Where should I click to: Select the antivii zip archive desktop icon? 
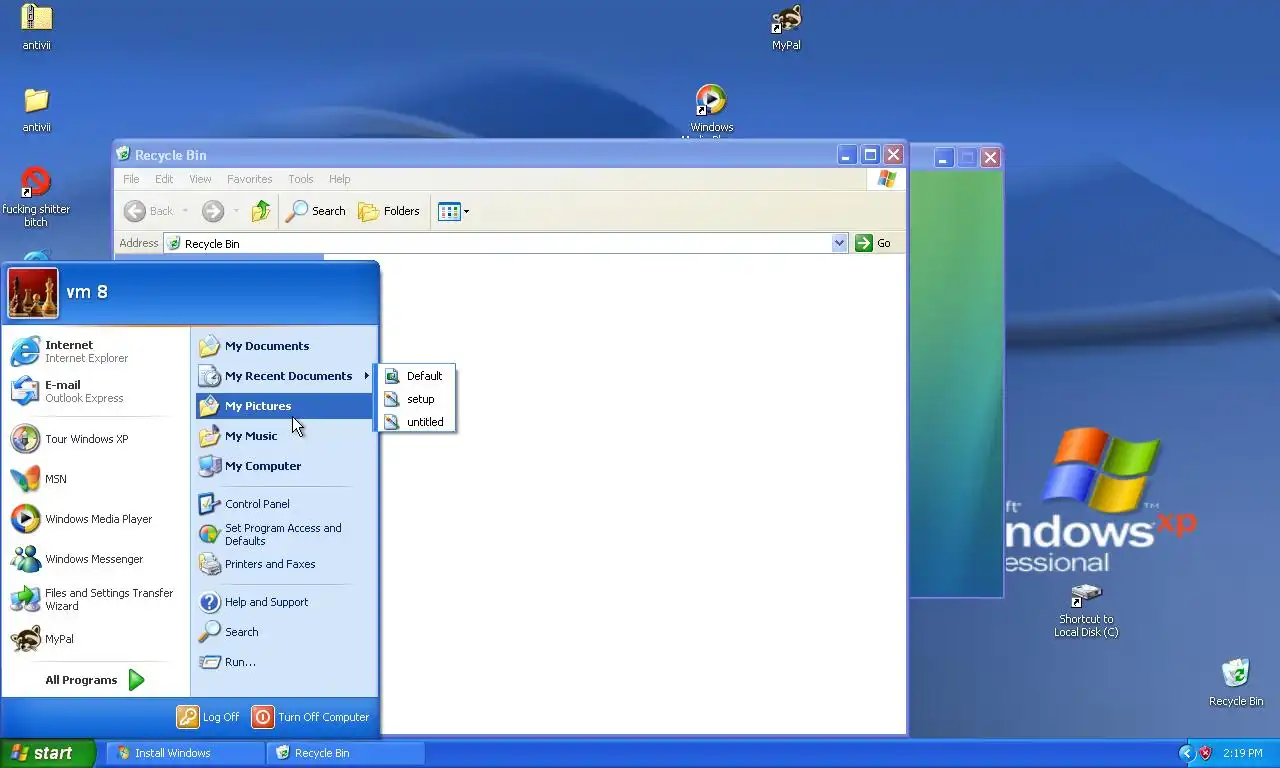click(37, 27)
